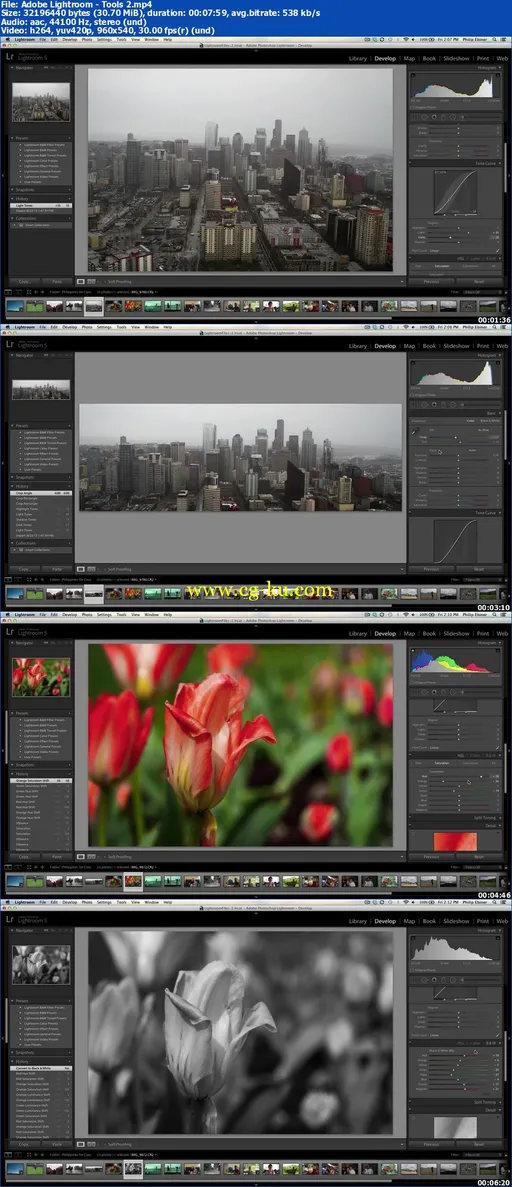The image size is (512, 1187).
Task: Switch to Luminance tab in red tulip HSL panel
Action: pyautogui.click(x=470, y=763)
